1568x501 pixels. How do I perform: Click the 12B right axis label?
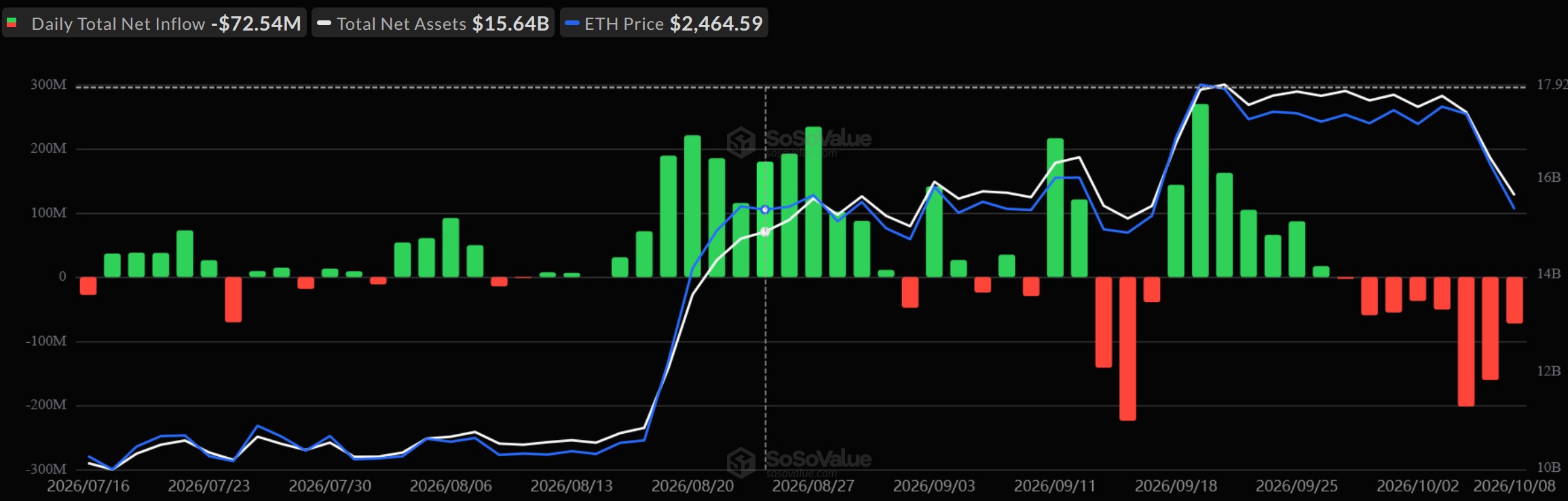coord(1548,371)
